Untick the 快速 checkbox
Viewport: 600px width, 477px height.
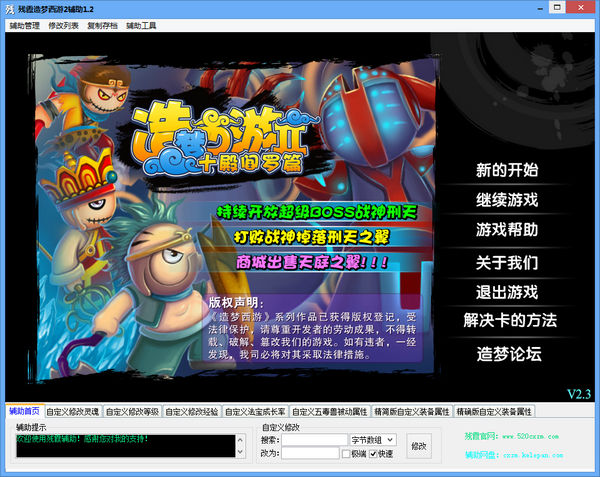(x=373, y=454)
